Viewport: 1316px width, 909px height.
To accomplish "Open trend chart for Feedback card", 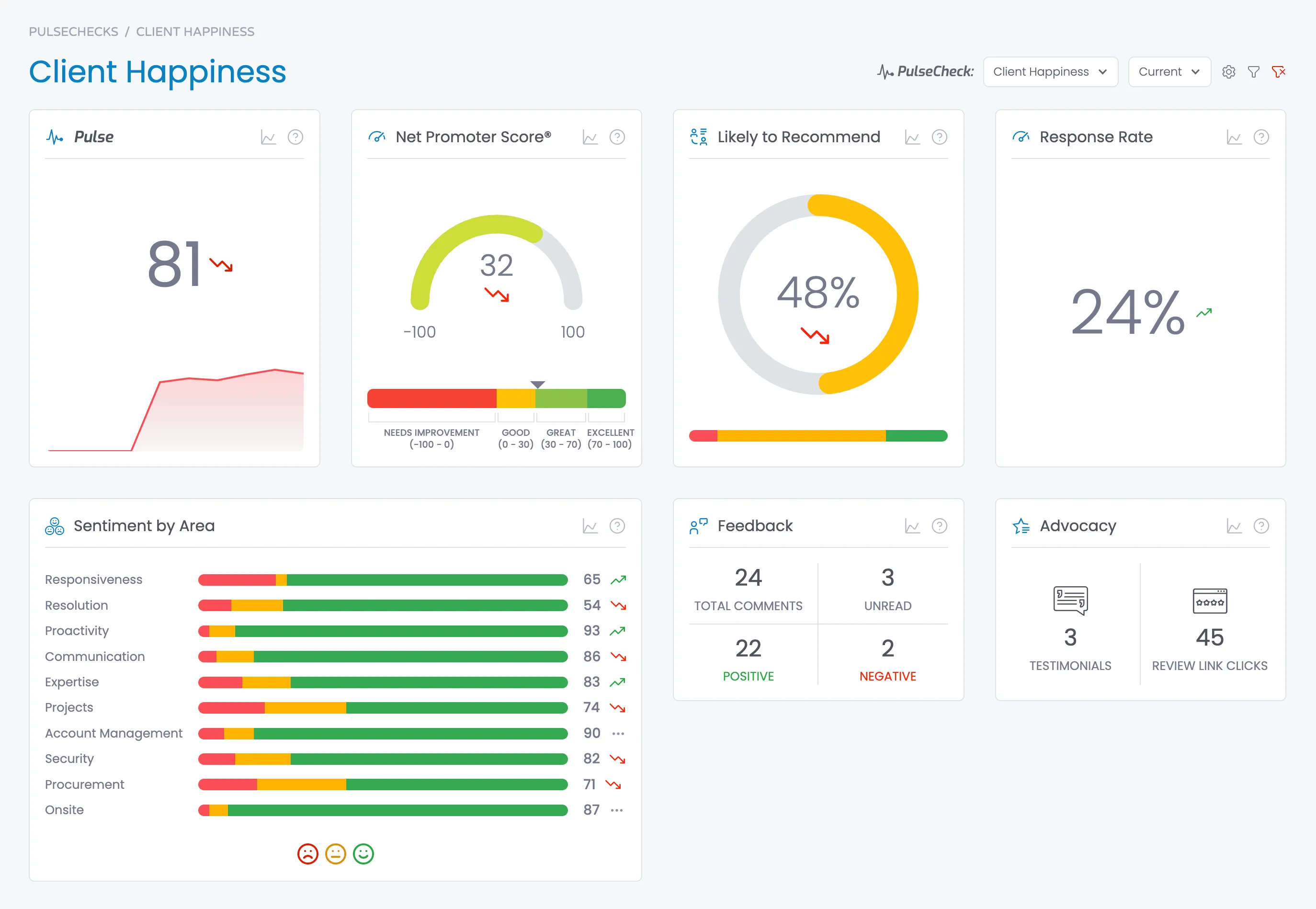I will [x=912, y=526].
